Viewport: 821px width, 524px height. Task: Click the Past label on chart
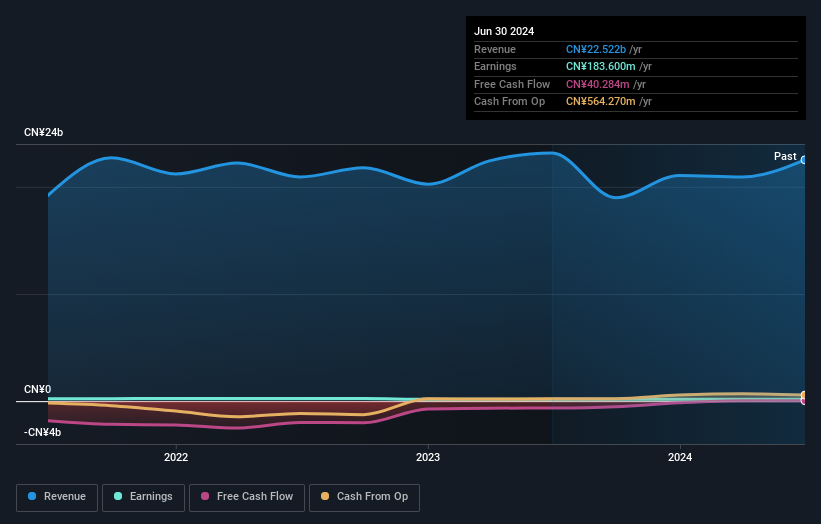pos(785,156)
